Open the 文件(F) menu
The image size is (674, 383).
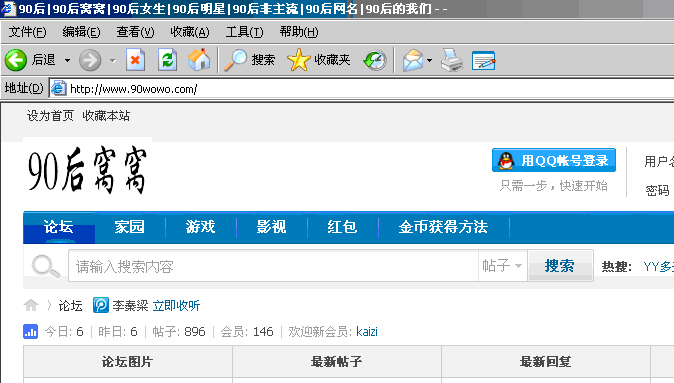pos(27,32)
